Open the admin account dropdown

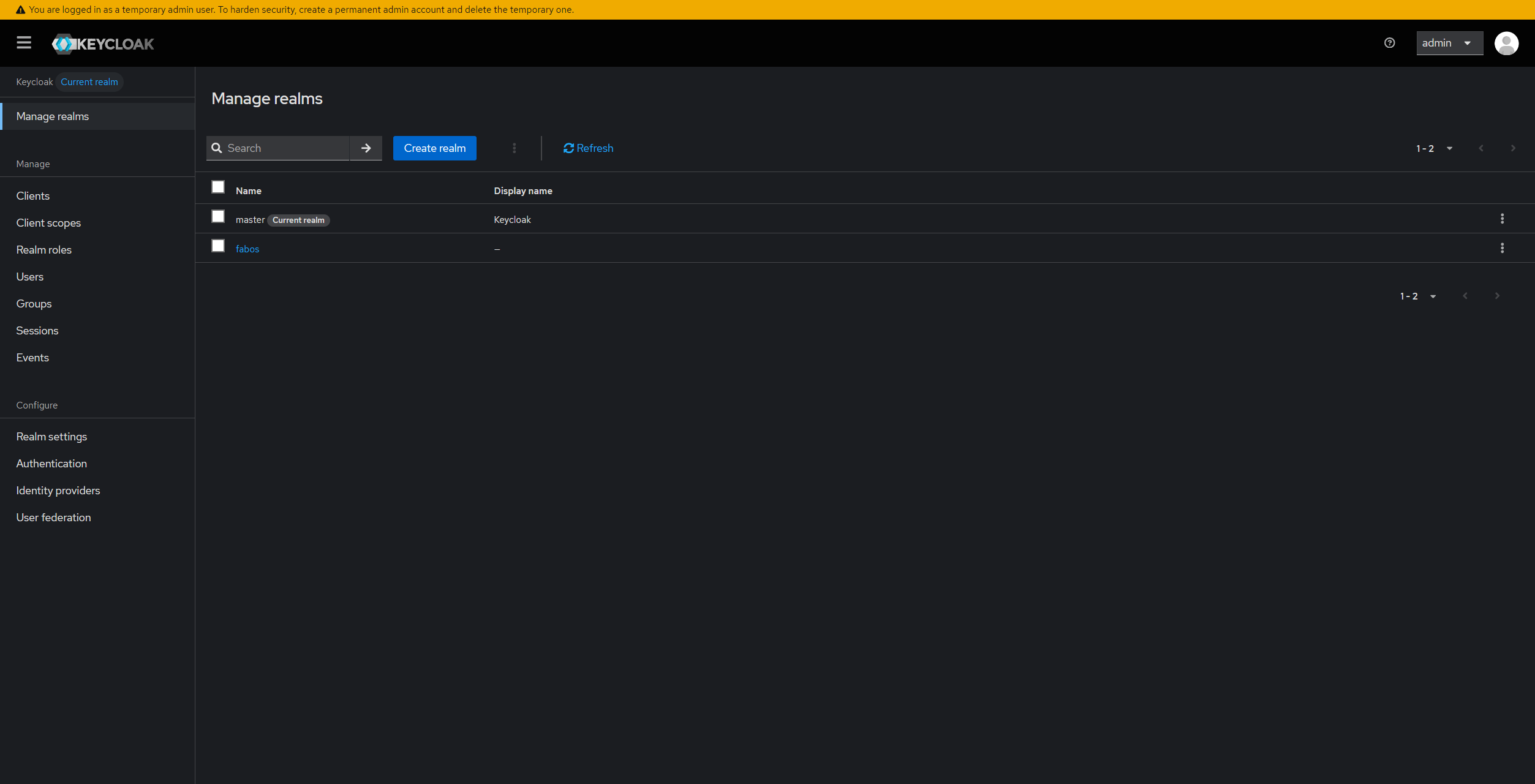1449,43
